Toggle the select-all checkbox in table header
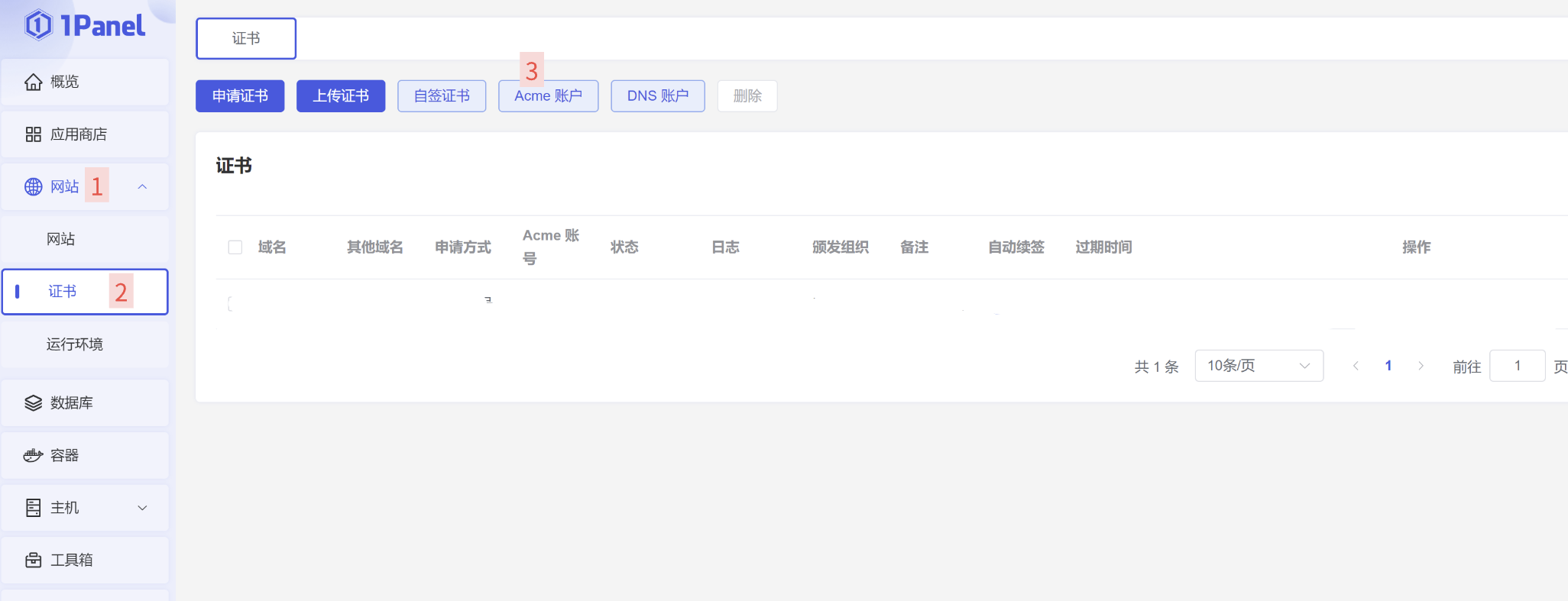Image resolution: width=1568 pixels, height=601 pixels. pyautogui.click(x=235, y=247)
